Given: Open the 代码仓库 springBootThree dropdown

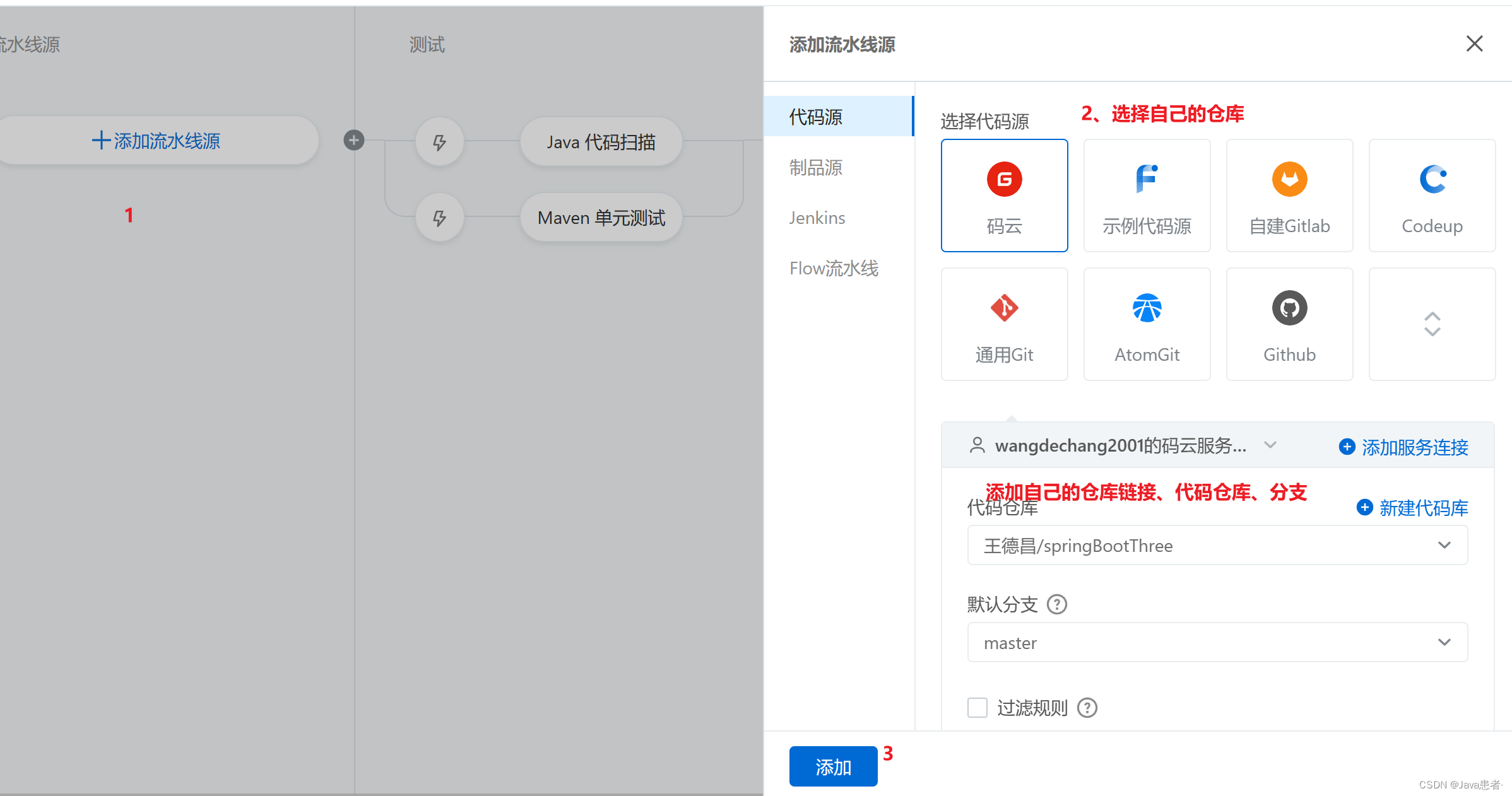Looking at the screenshot, I should [x=1217, y=546].
